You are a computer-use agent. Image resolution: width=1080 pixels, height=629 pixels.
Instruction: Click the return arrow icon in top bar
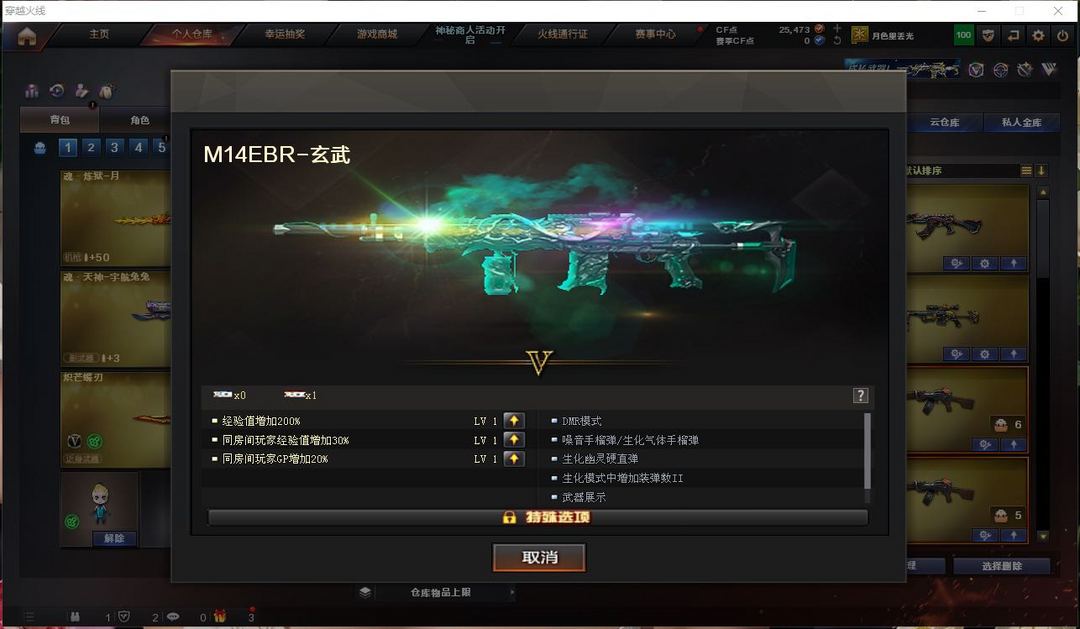point(1013,35)
